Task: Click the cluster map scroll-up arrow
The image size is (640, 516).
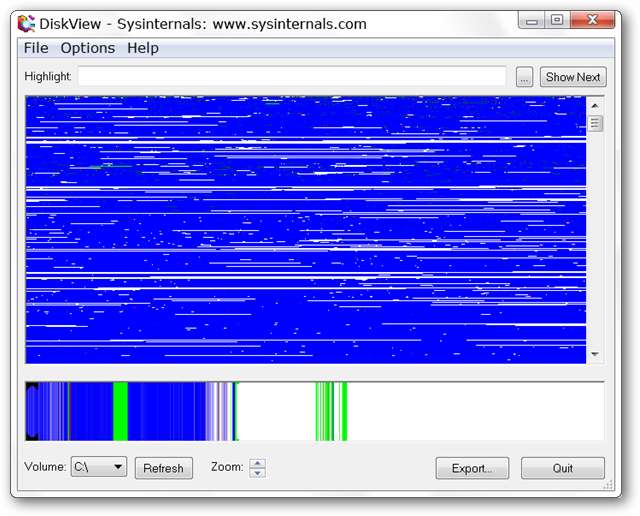Action: [595, 106]
